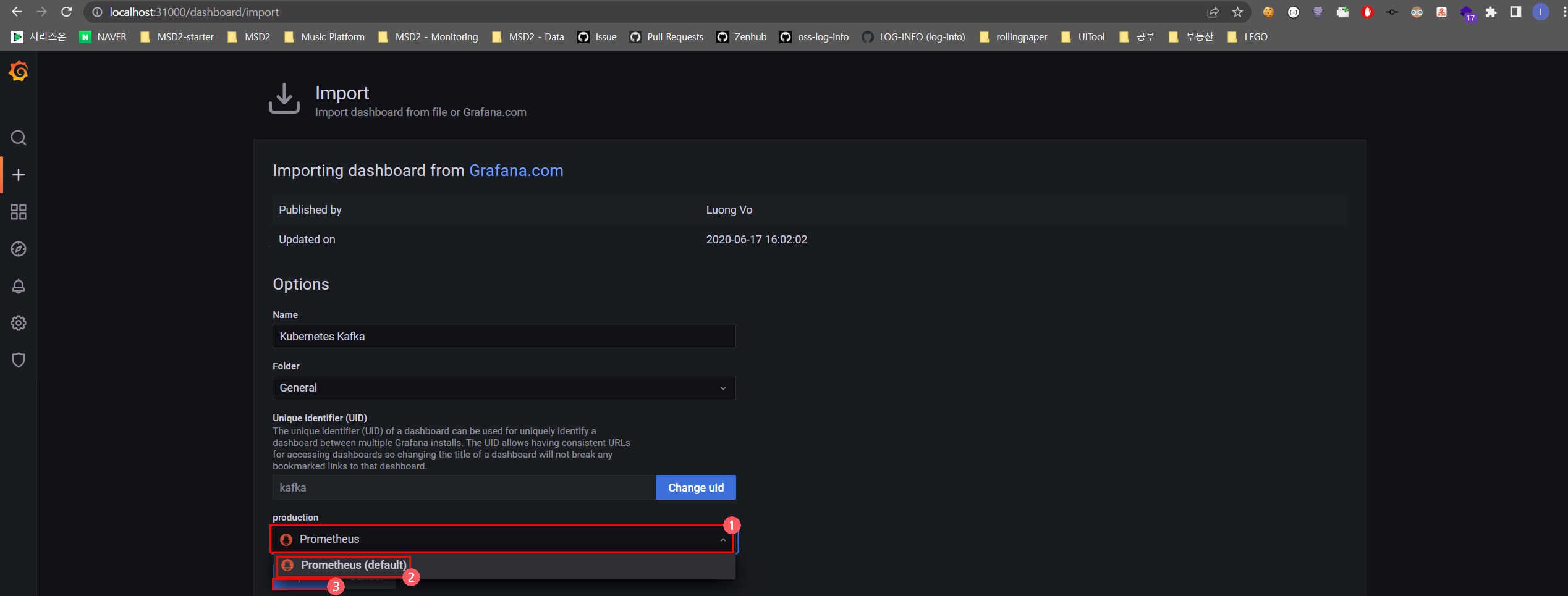The height and width of the screenshot is (596, 1568).
Task: Click the kafka UID input field
Action: (x=464, y=487)
